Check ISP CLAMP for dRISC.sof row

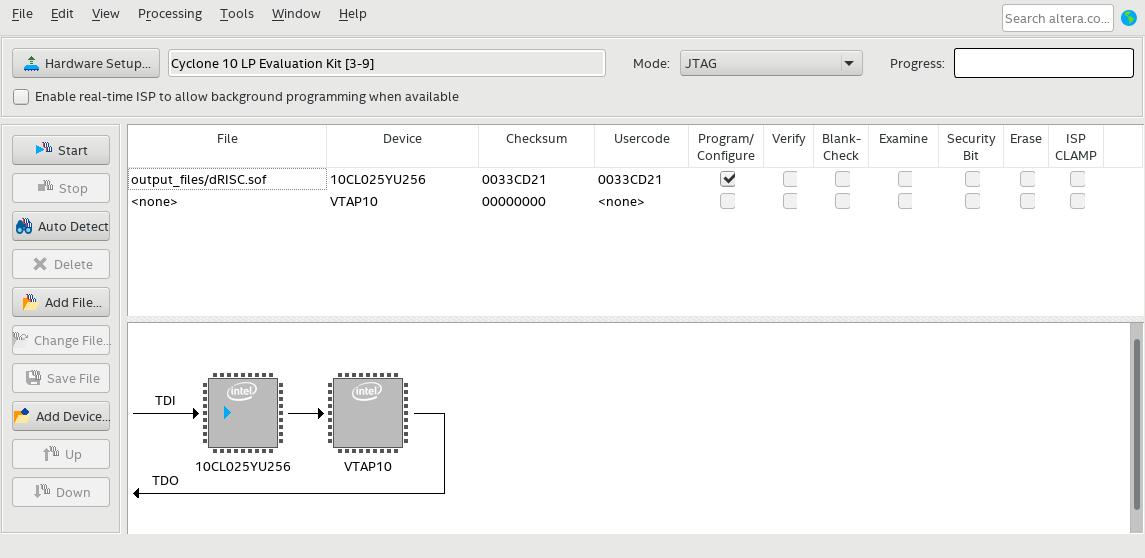coord(1077,179)
